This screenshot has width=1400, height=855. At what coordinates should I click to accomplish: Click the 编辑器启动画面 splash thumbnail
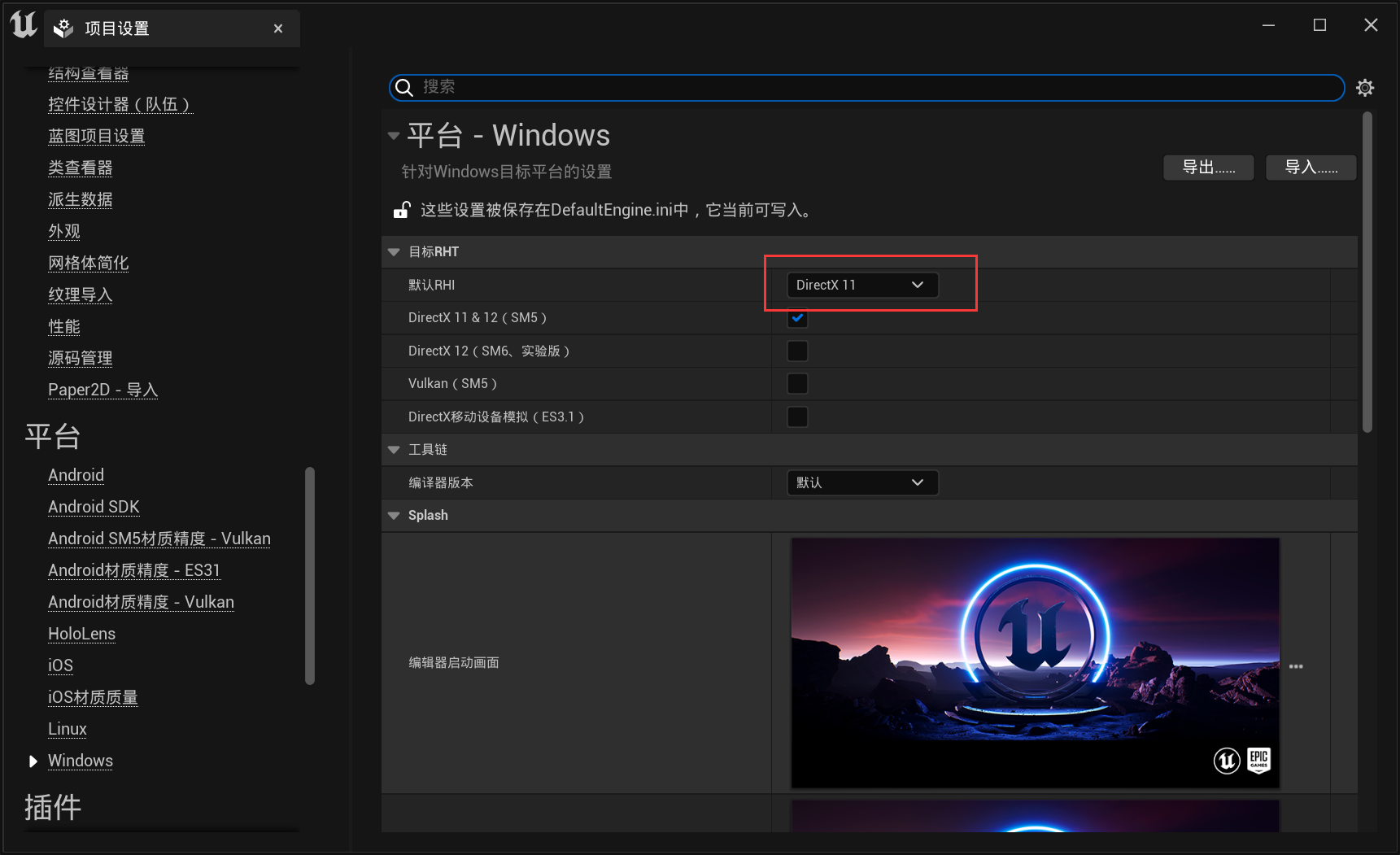point(1035,663)
